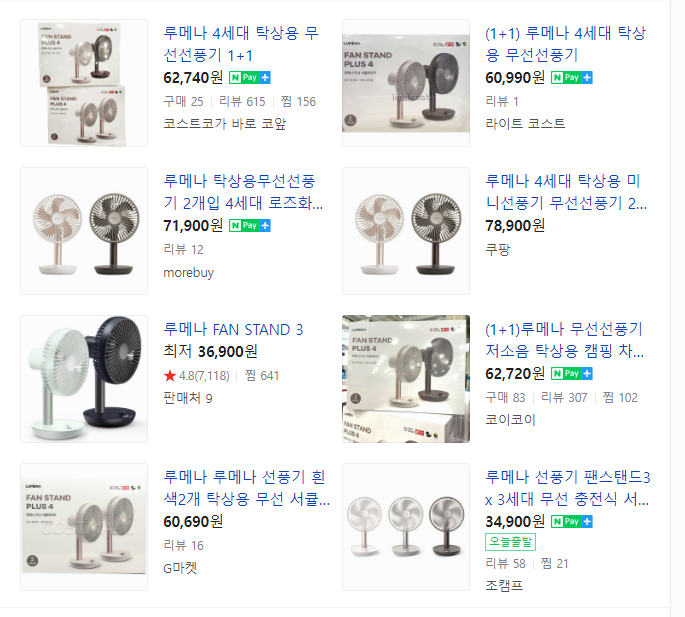Open the 루메나 탁상용무선선풍기 2개입 로즈화 listing
The height and width of the screenshot is (617, 685).
tap(243, 192)
